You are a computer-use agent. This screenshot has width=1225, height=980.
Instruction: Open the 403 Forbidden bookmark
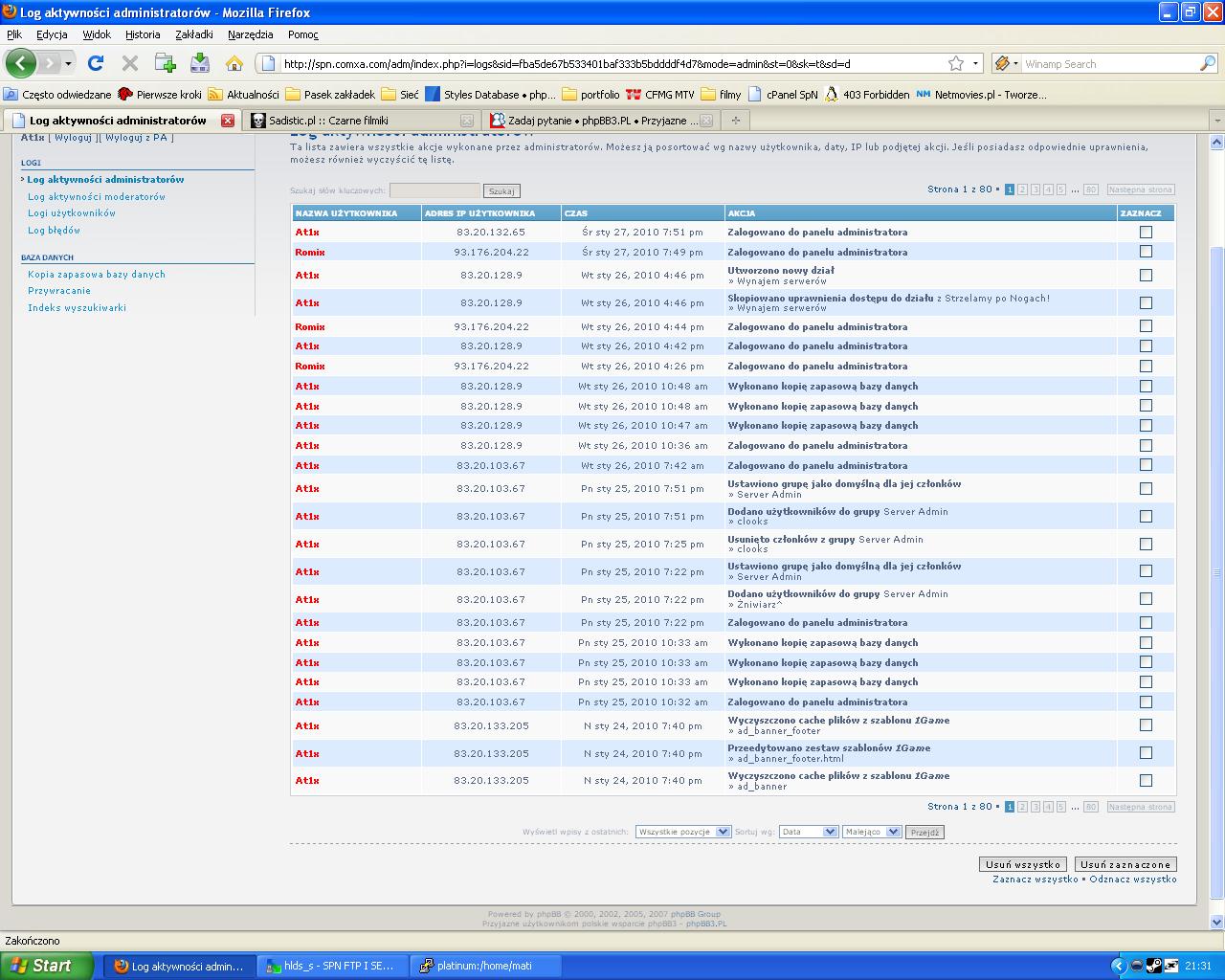click(867, 95)
